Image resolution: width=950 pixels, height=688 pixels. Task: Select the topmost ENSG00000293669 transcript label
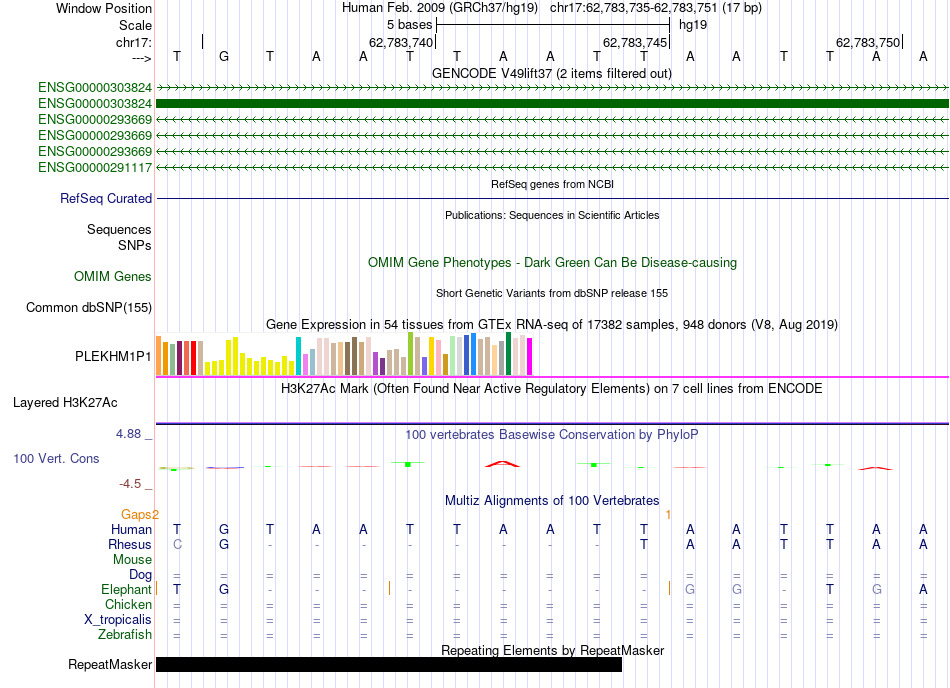pos(95,119)
